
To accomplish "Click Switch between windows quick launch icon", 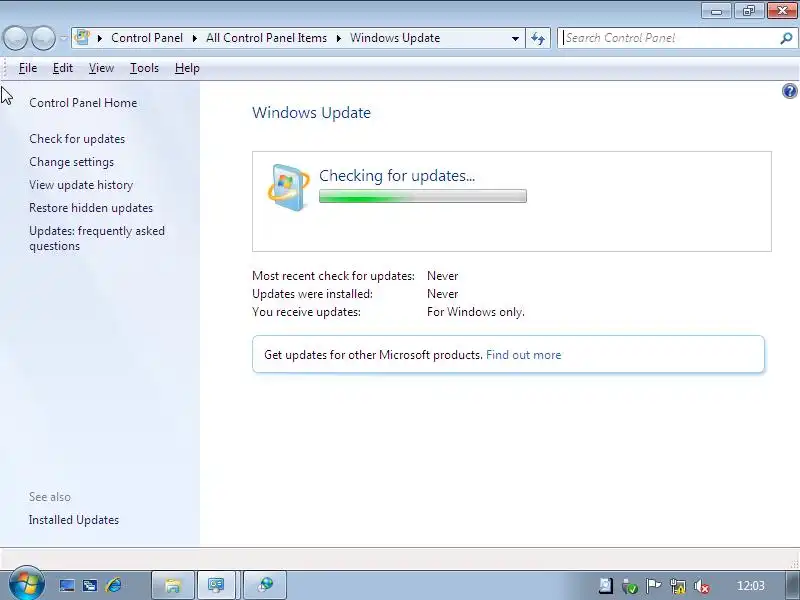I will (90, 585).
